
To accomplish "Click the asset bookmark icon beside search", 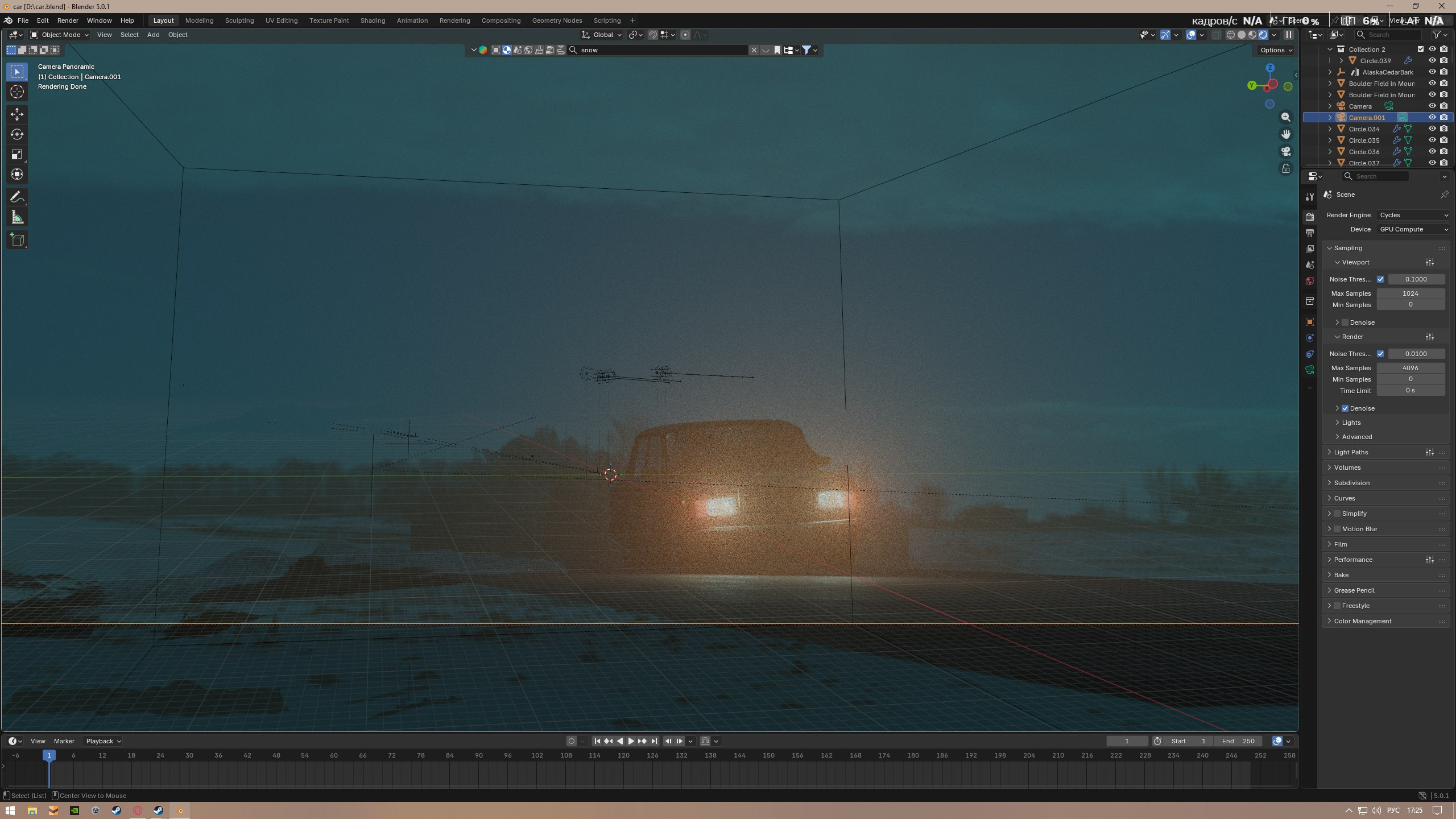I will (x=777, y=50).
